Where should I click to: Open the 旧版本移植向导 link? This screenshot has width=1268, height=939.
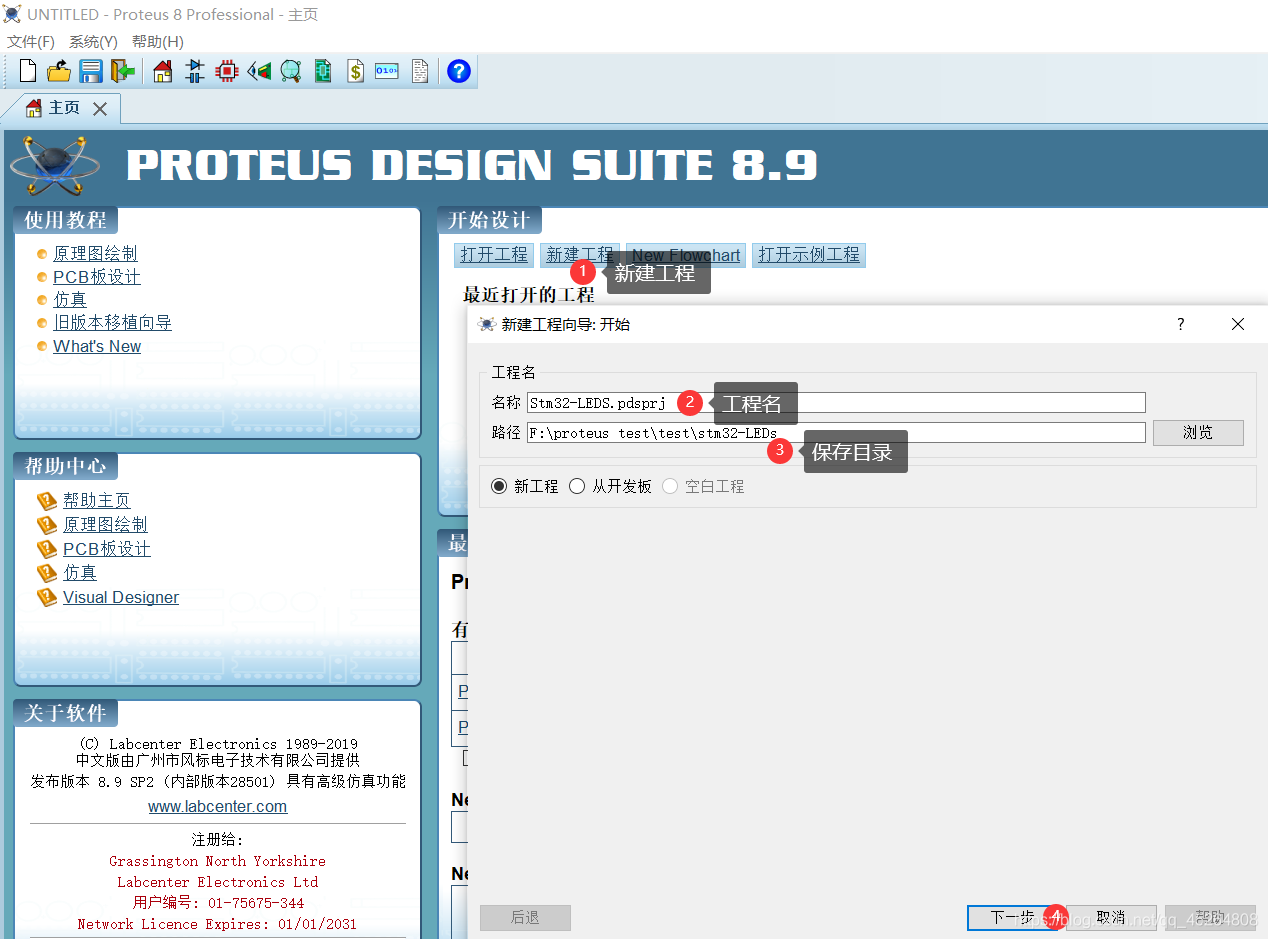(x=112, y=323)
